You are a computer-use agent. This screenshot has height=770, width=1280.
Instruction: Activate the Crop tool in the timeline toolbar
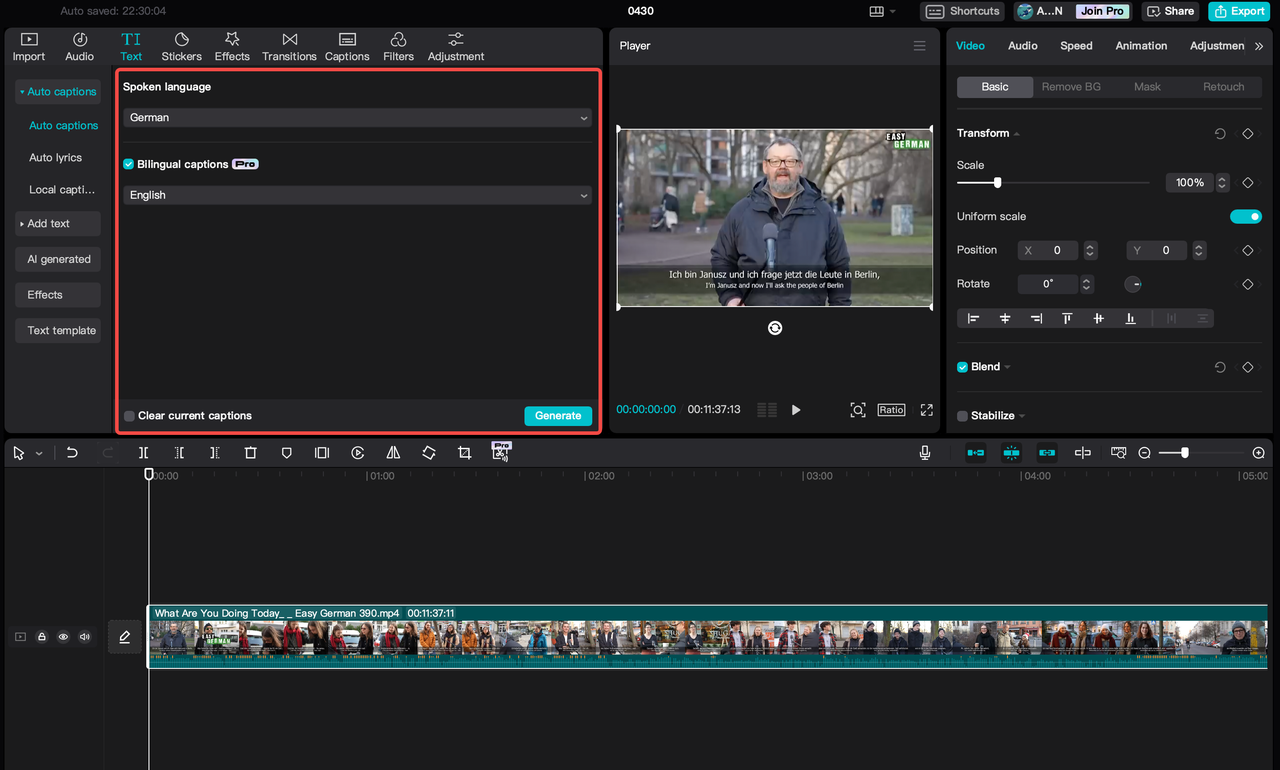coord(464,452)
